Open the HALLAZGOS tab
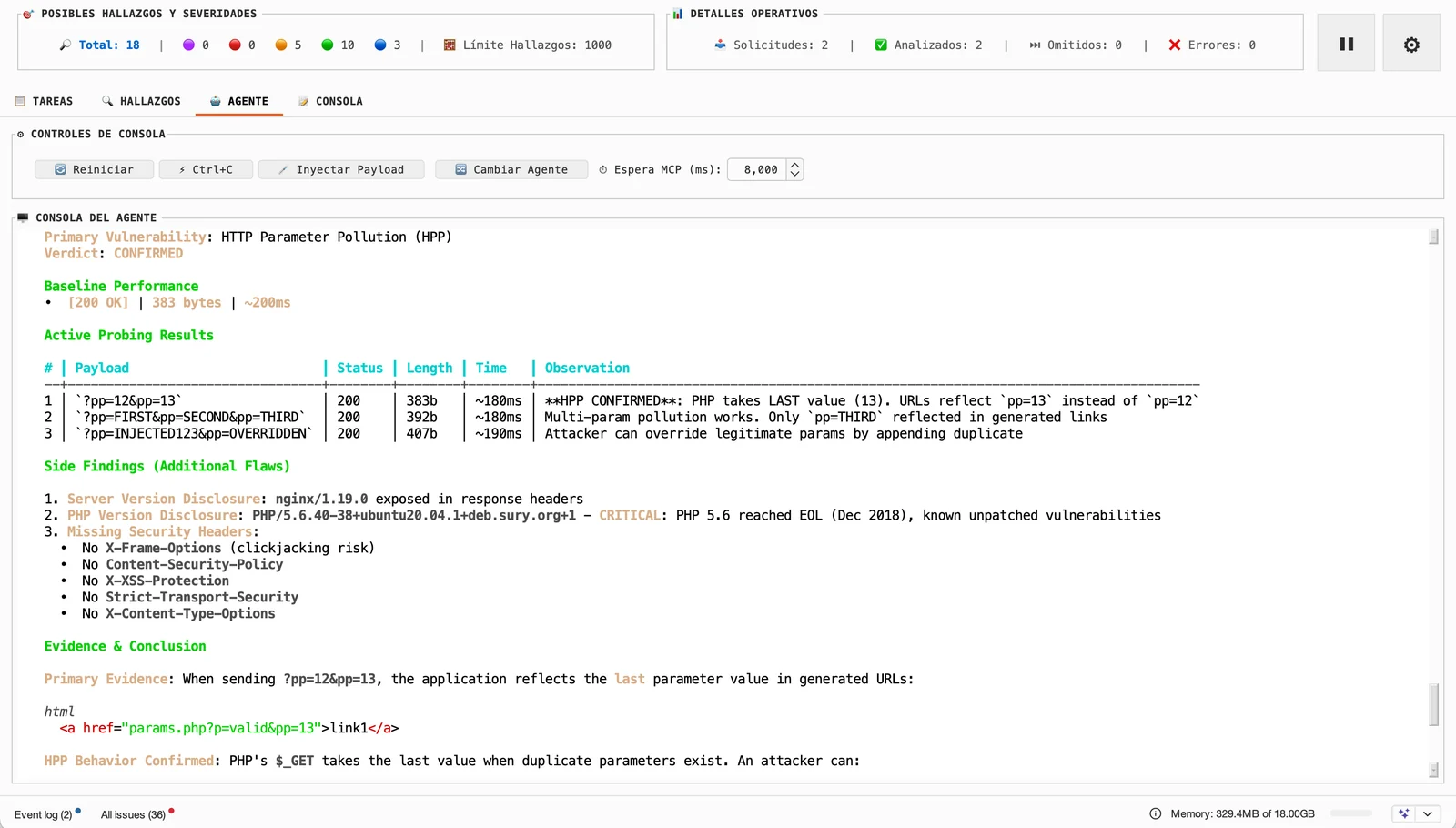The height and width of the screenshot is (828, 1456). [141, 101]
